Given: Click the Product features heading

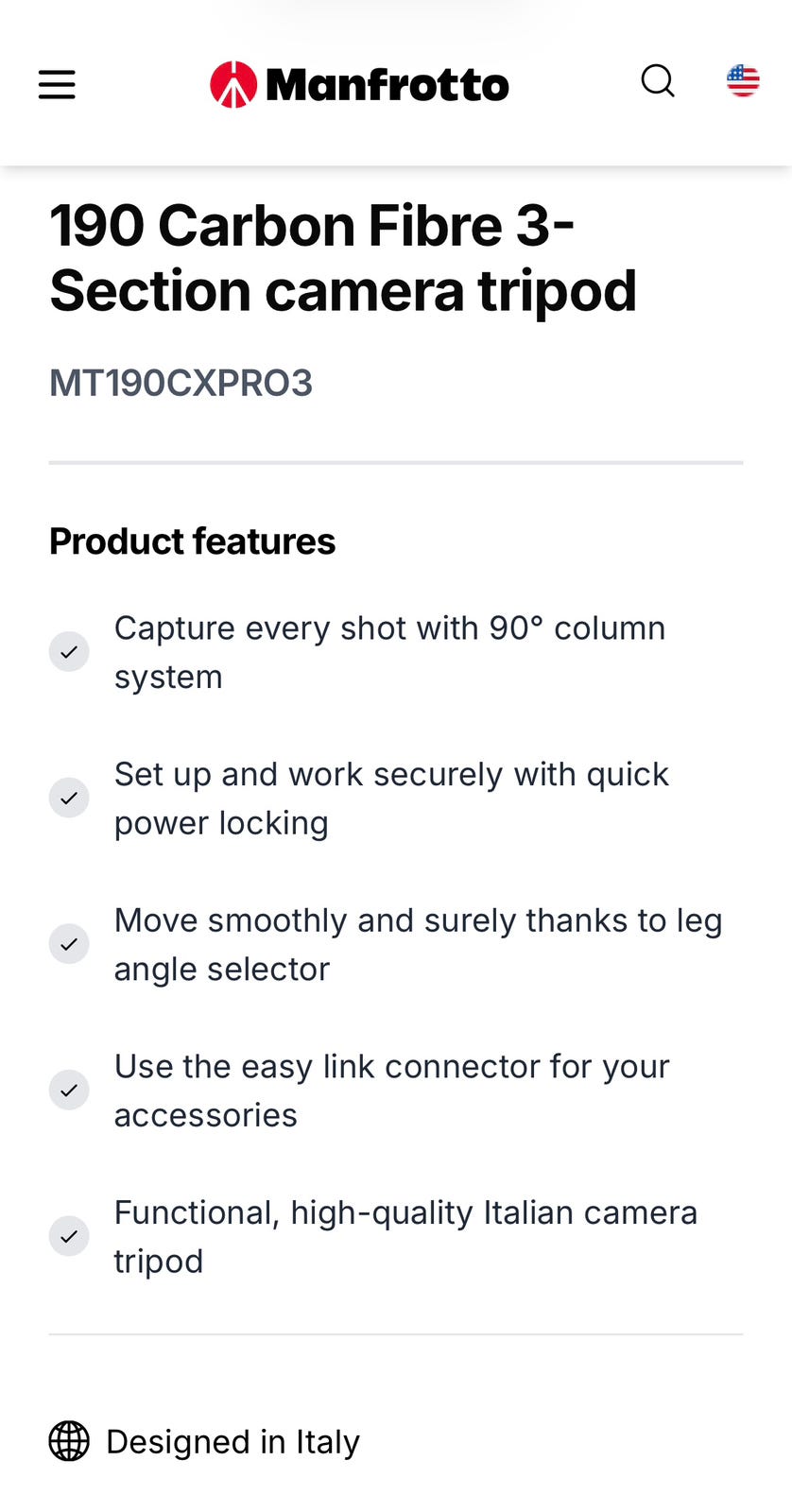Looking at the screenshot, I should (192, 541).
